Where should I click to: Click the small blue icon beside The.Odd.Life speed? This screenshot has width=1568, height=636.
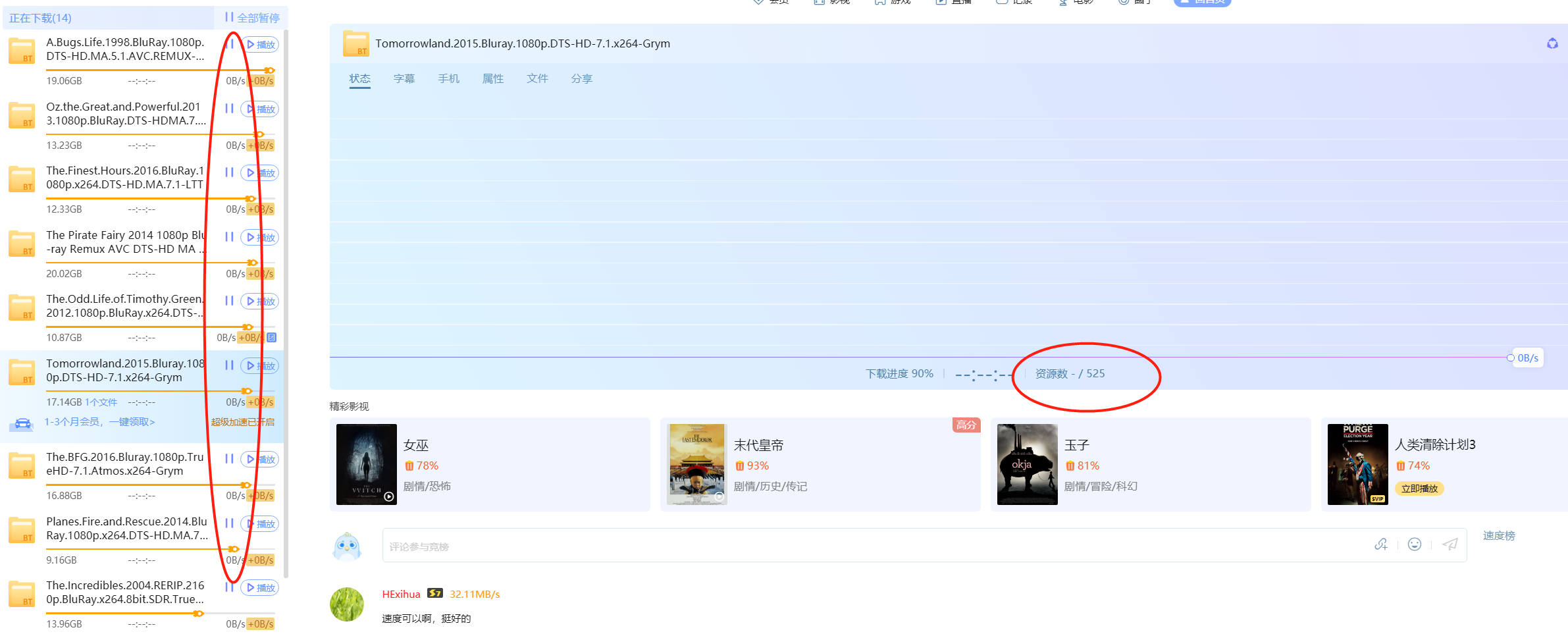272,338
